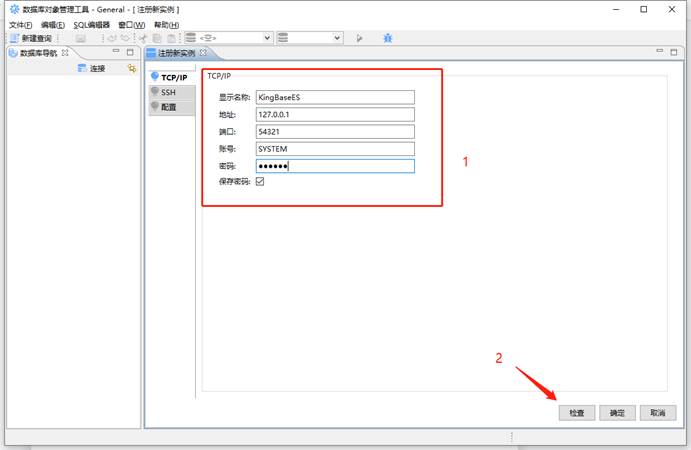Maximize the 数据库导航 panel
This screenshot has height=450, width=691.
(130, 52)
